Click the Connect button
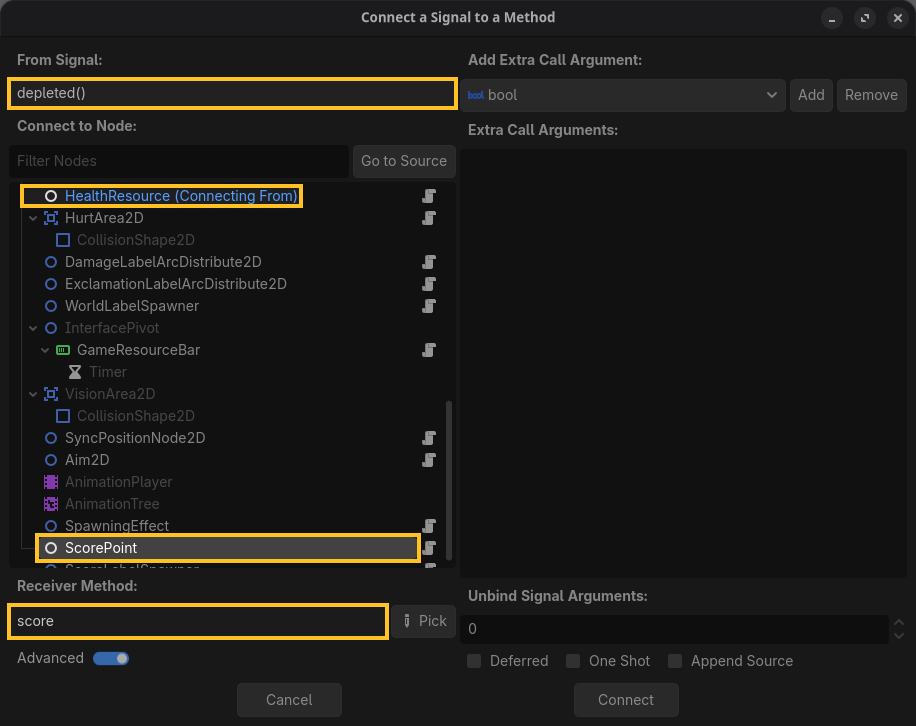Screen dimensions: 916x726 click(x=626, y=700)
